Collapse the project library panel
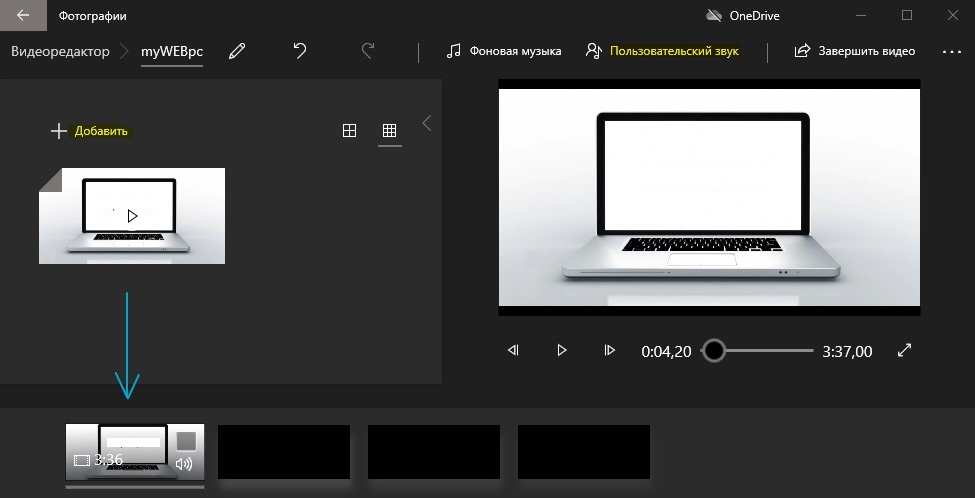 [427, 123]
